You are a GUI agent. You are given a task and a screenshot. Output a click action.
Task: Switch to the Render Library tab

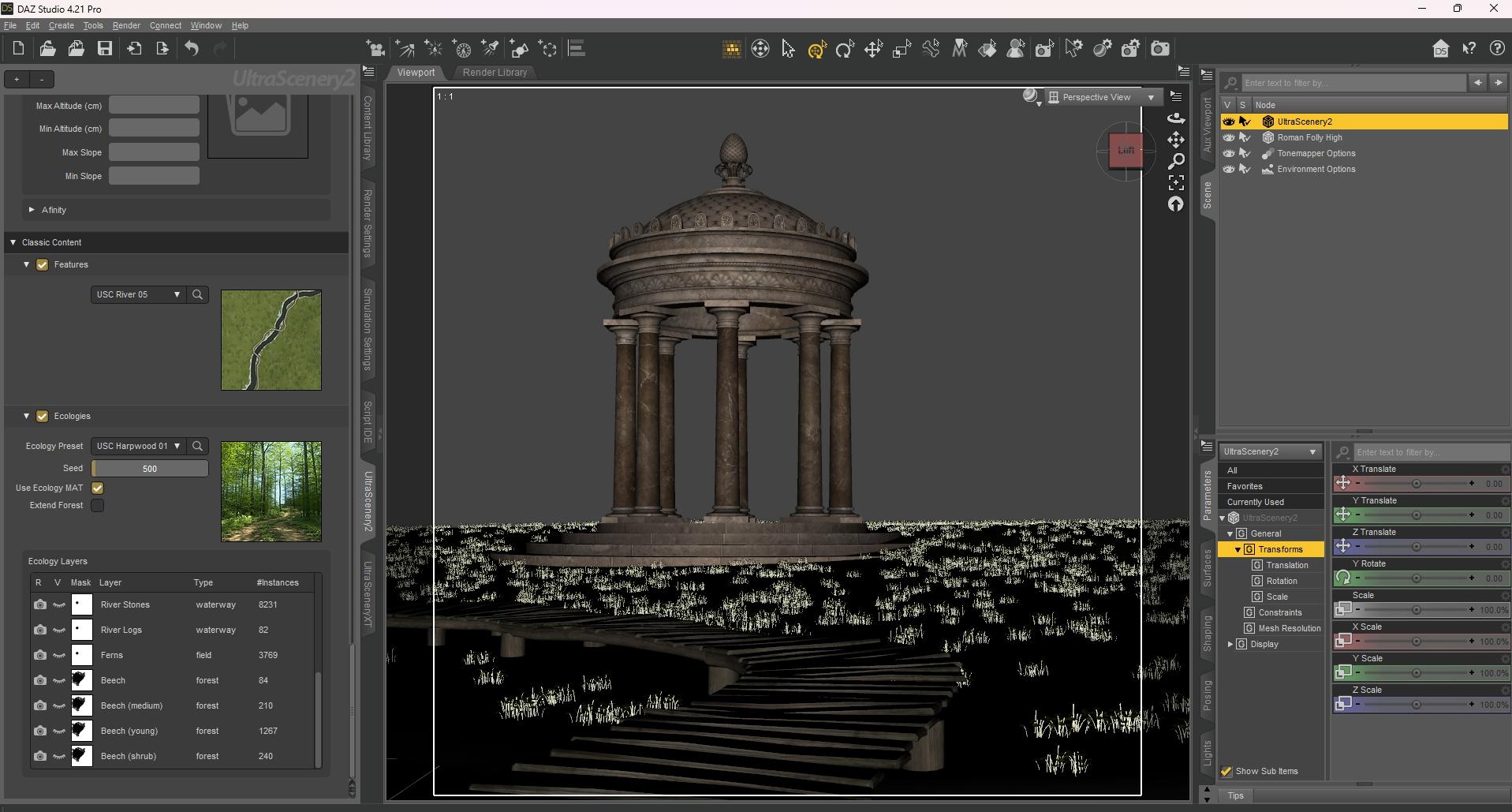point(495,72)
